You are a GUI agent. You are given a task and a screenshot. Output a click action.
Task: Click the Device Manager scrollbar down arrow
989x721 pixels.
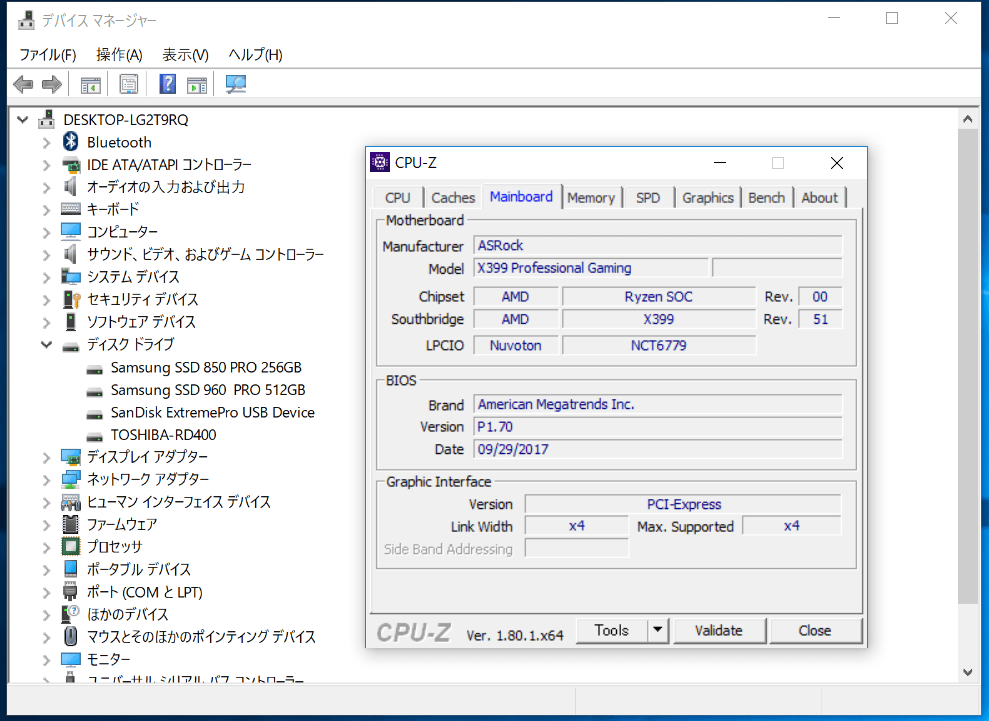(968, 672)
